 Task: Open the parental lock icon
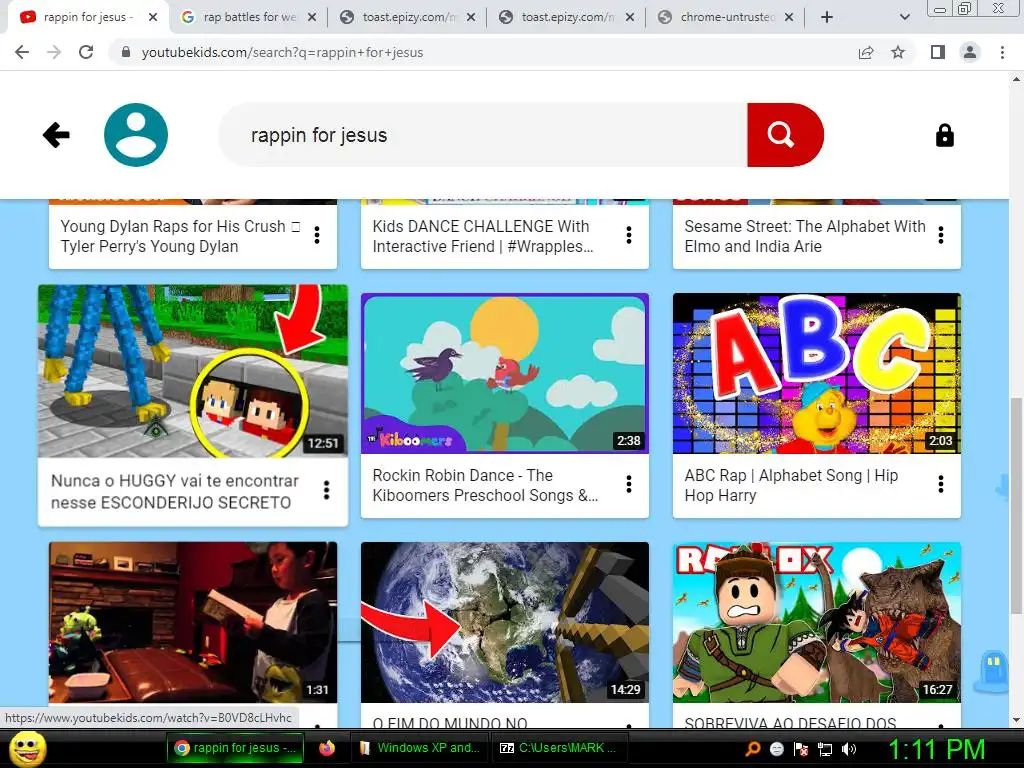(x=944, y=135)
